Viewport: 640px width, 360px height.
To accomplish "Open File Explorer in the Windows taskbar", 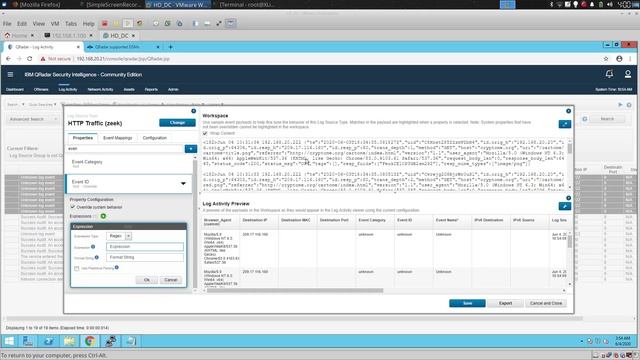I will (69, 341).
